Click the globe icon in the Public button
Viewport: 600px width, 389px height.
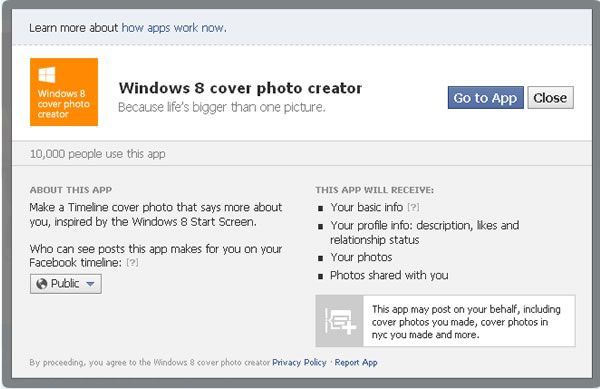[41, 284]
